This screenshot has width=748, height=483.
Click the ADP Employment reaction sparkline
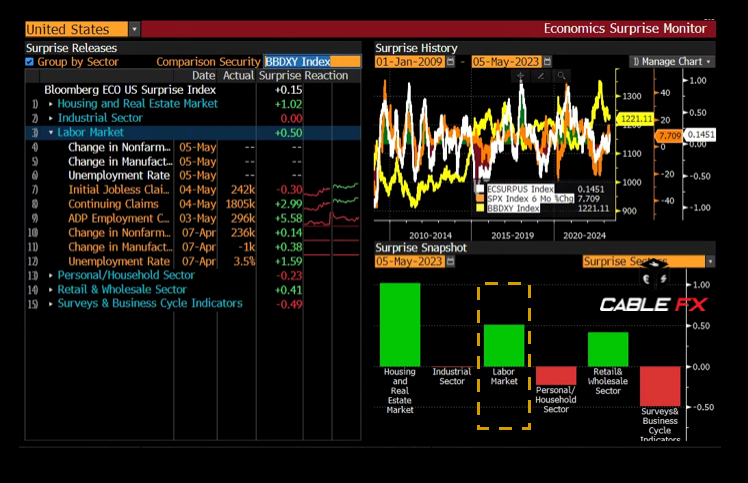point(331,218)
